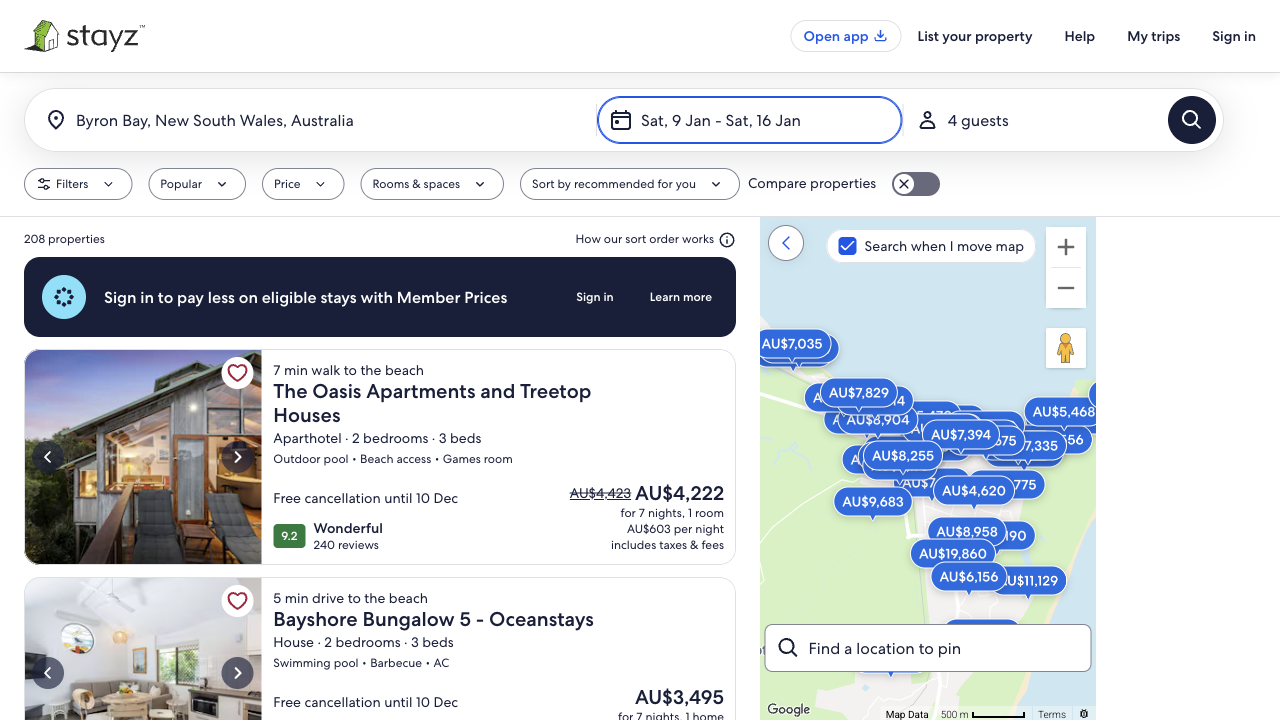Click Find a location to pin field

pos(928,648)
